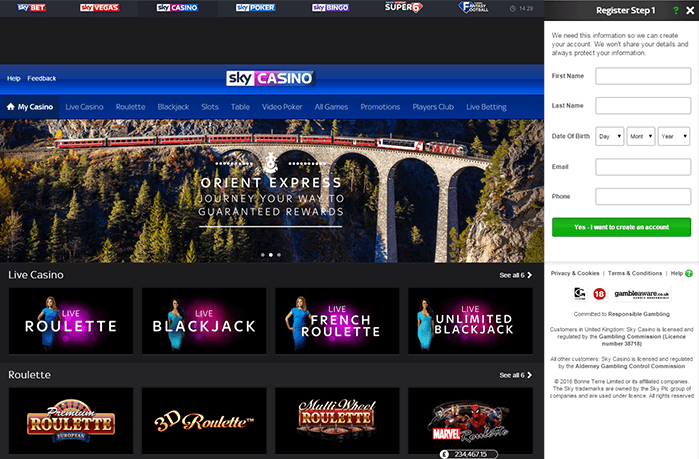This screenshot has width=699, height=459.
Task: Open the Marvel Roulette game tile
Action: pos(470,421)
